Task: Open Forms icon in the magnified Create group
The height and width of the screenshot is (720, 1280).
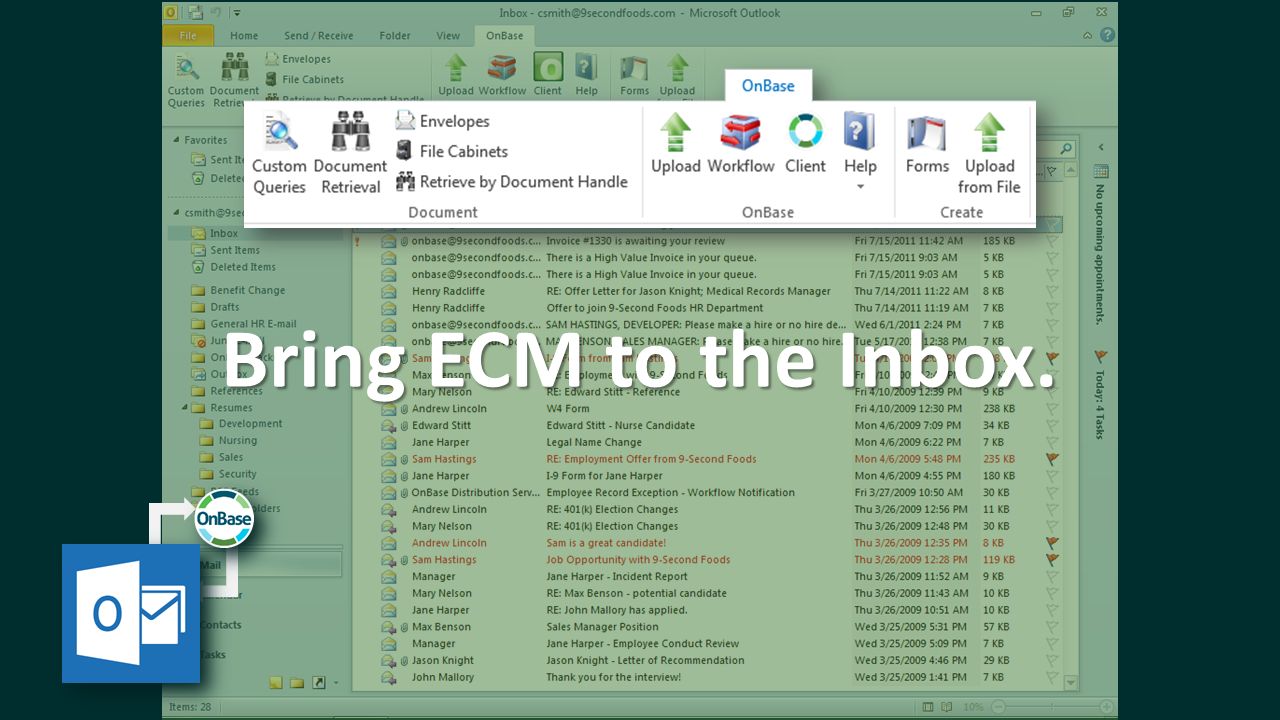Action: point(927,133)
